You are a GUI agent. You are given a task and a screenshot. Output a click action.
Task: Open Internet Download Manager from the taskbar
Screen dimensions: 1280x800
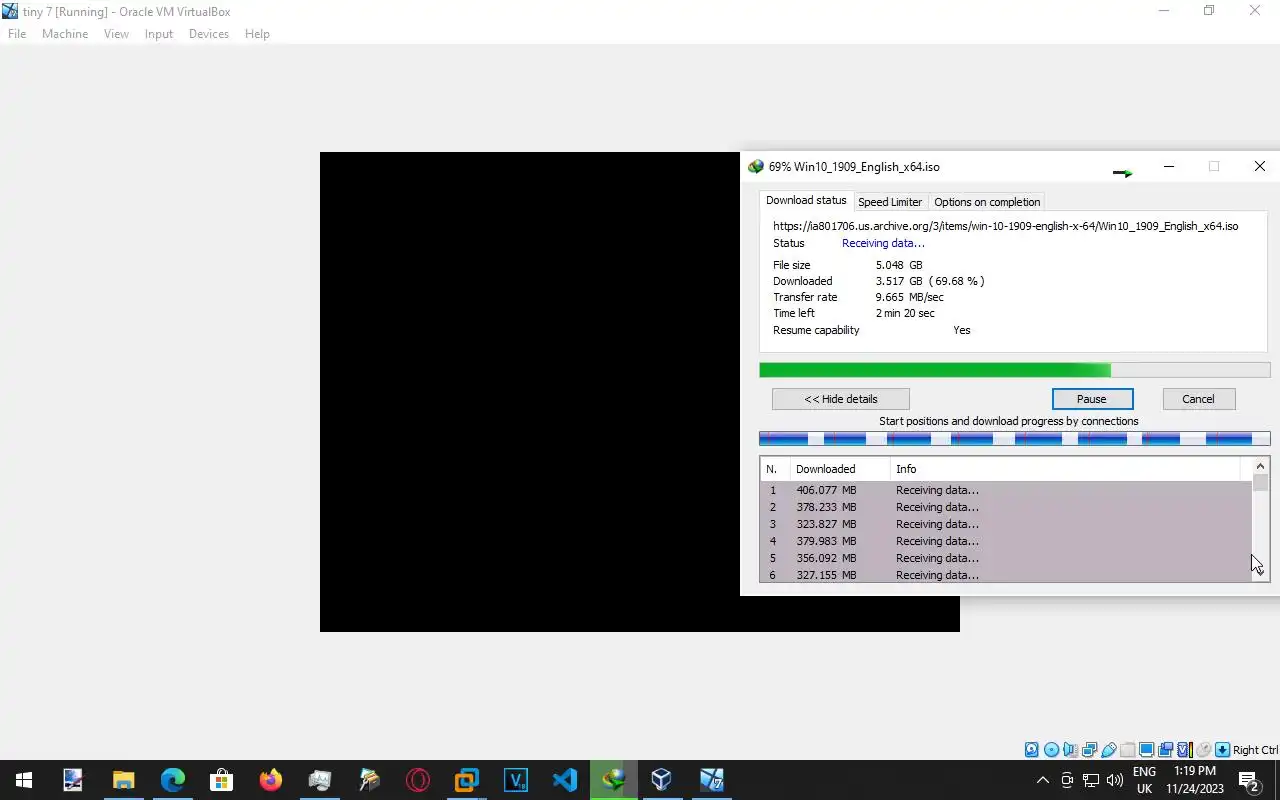[x=614, y=779]
